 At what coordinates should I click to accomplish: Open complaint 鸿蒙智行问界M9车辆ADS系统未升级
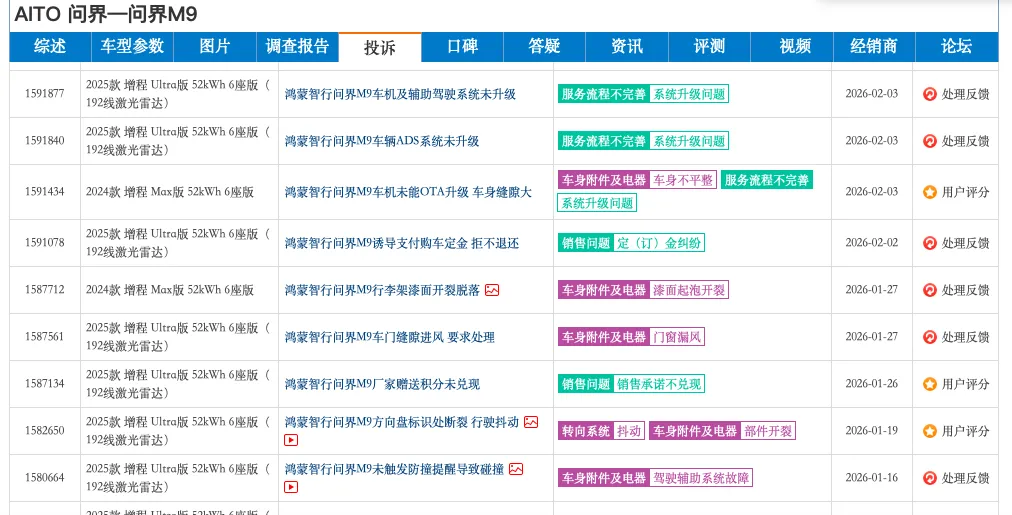(382, 141)
